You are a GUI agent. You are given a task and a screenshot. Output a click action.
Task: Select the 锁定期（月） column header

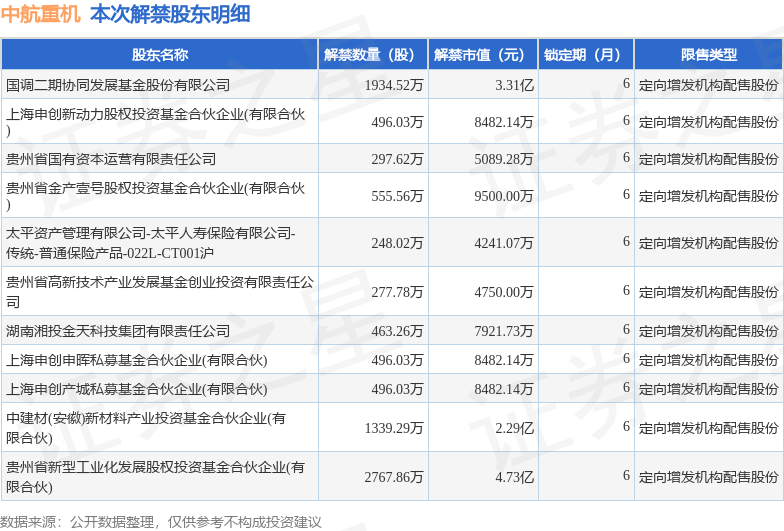tap(586, 54)
